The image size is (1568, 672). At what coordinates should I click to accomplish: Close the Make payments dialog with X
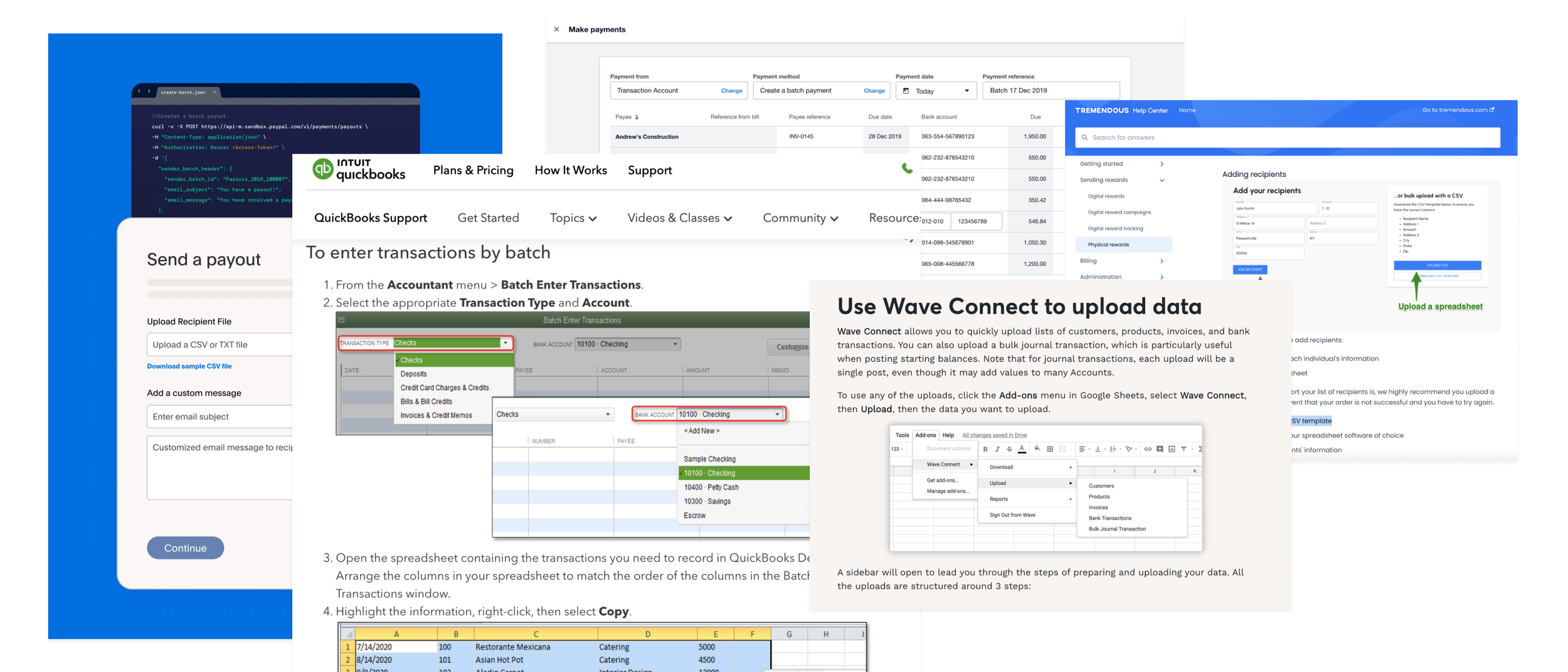(556, 29)
